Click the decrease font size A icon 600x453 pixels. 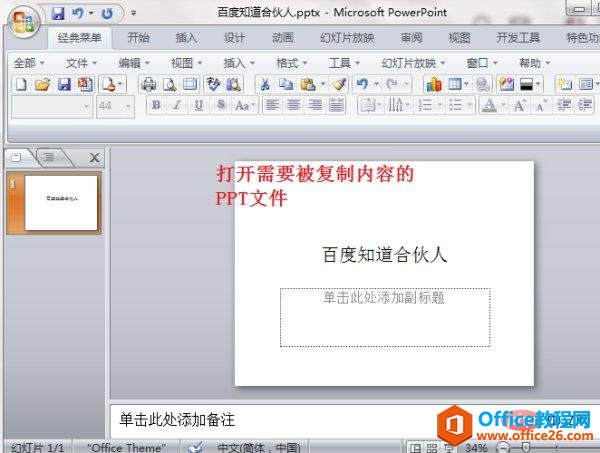[x=541, y=105]
